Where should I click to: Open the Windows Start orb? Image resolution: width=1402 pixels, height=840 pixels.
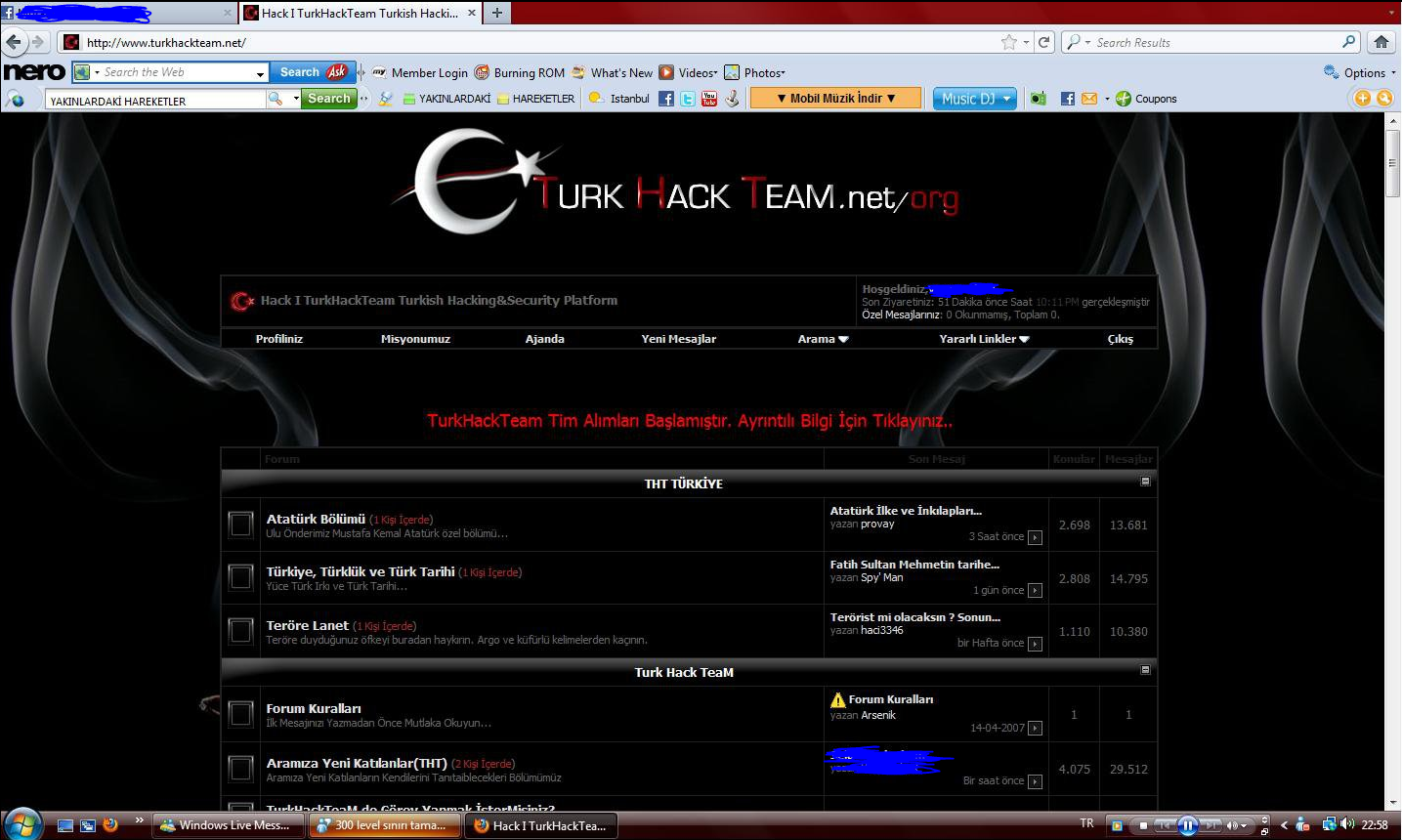[22, 823]
